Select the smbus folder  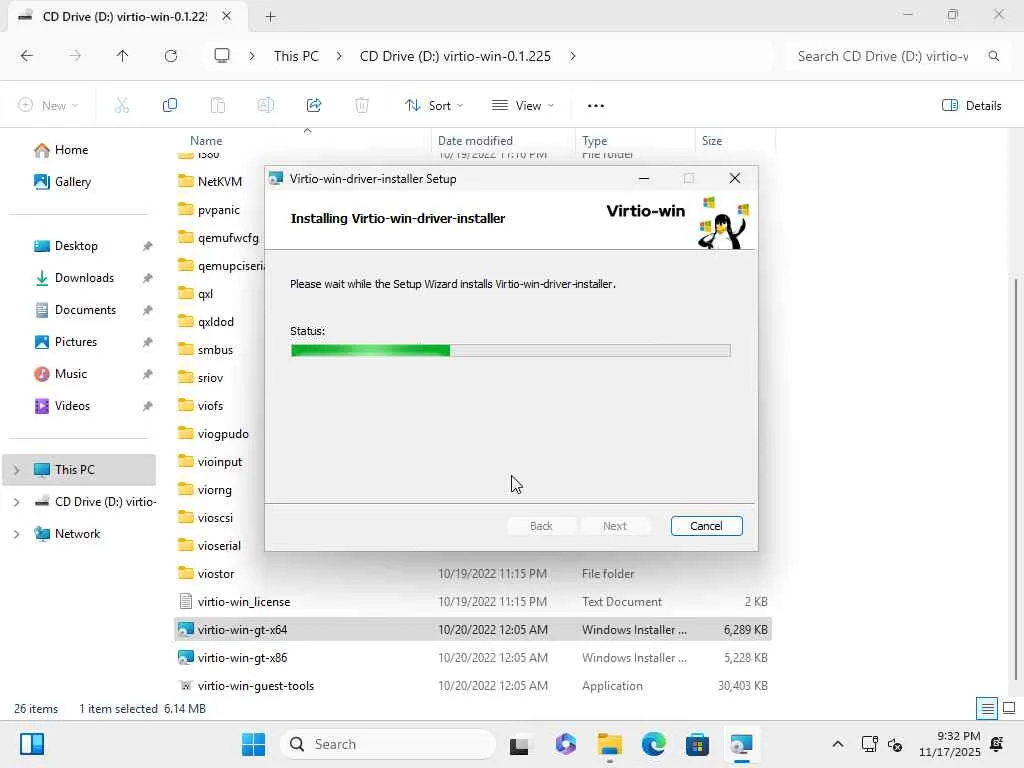215,350
